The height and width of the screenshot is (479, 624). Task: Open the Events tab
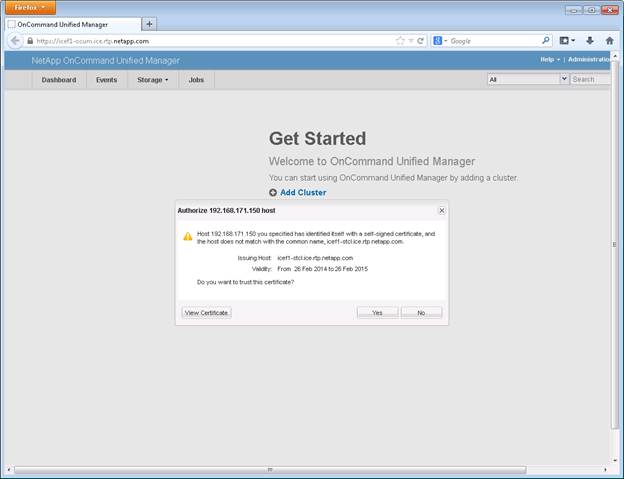coord(106,80)
